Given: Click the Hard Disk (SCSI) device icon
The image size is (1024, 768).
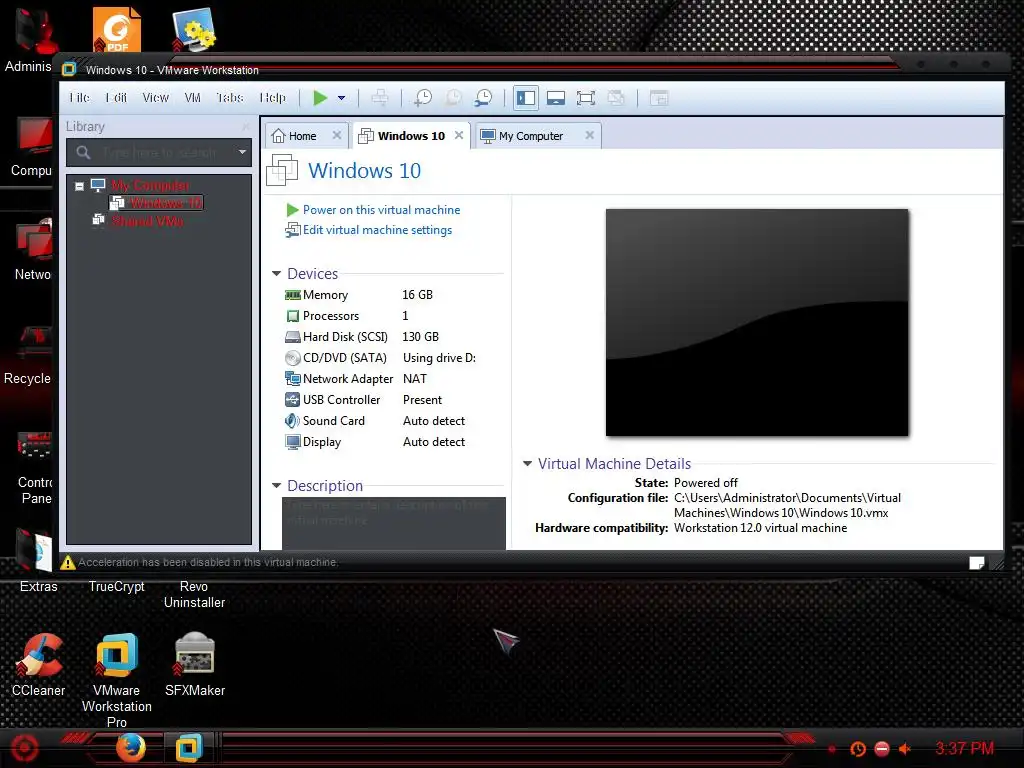Looking at the screenshot, I should click(x=293, y=337).
